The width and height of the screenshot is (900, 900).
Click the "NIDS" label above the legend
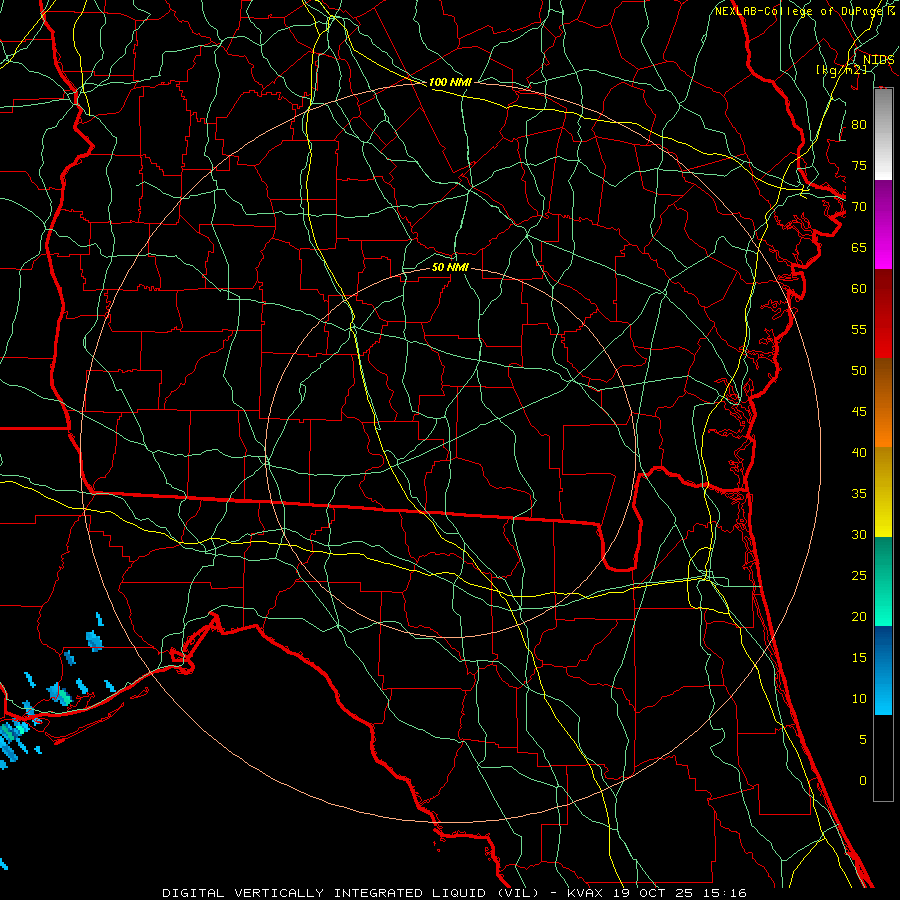click(x=878, y=60)
